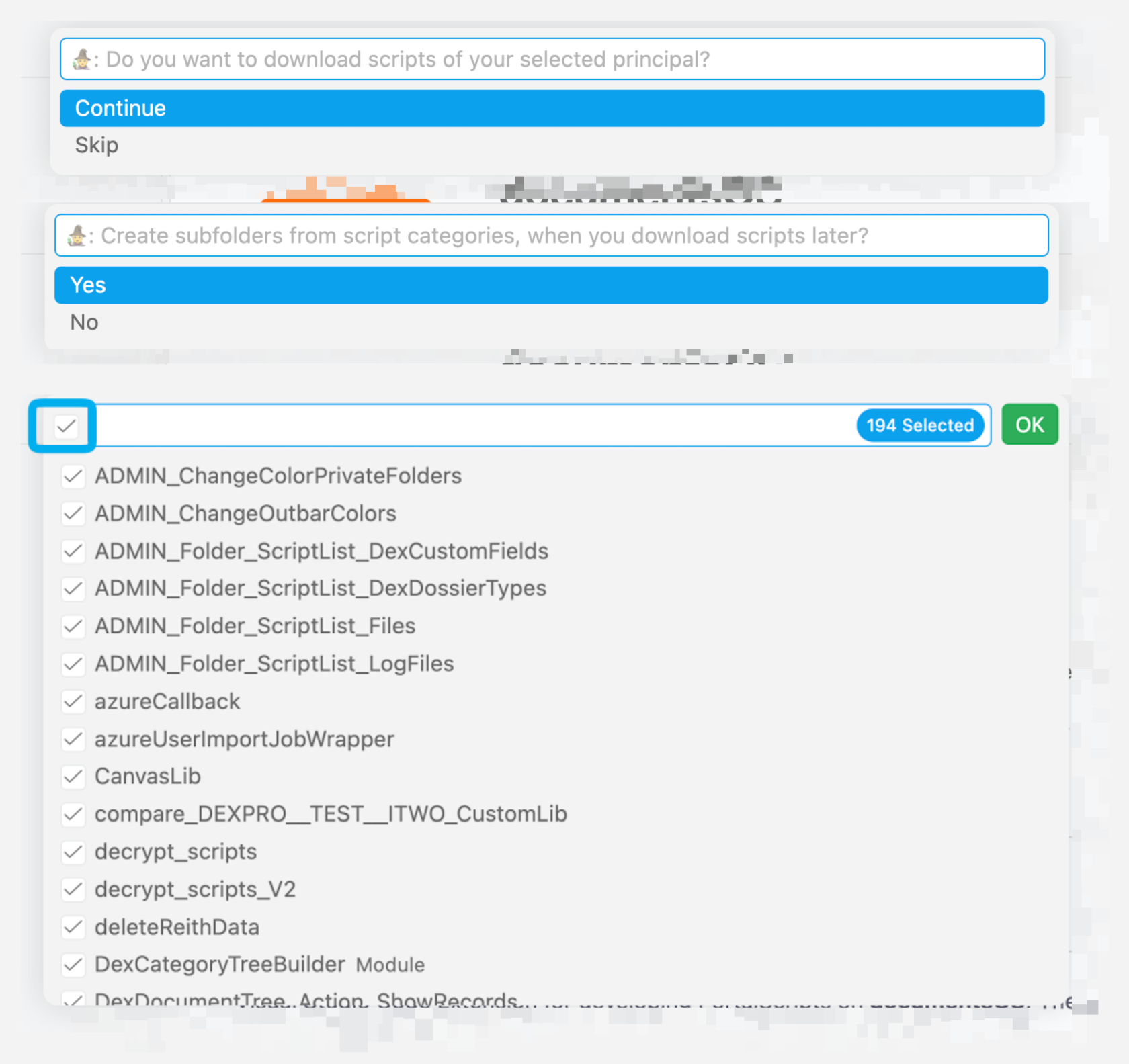The image size is (1129, 1064).
Task: Uncheck ADMIN_ChangeColorPrivateFolders checkbox
Action: click(x=73, y=476)
